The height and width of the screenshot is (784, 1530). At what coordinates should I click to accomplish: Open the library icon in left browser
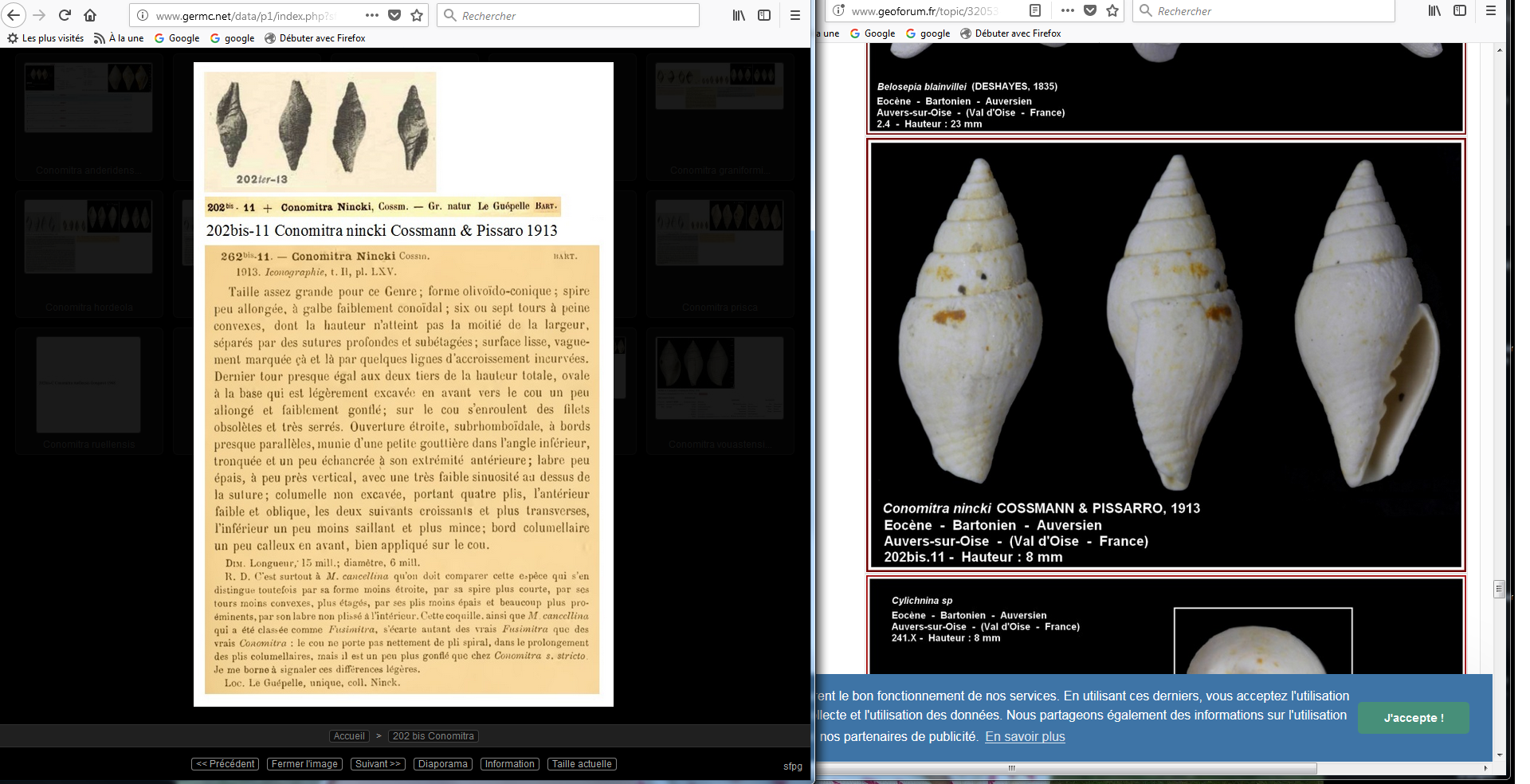(739, 15)
